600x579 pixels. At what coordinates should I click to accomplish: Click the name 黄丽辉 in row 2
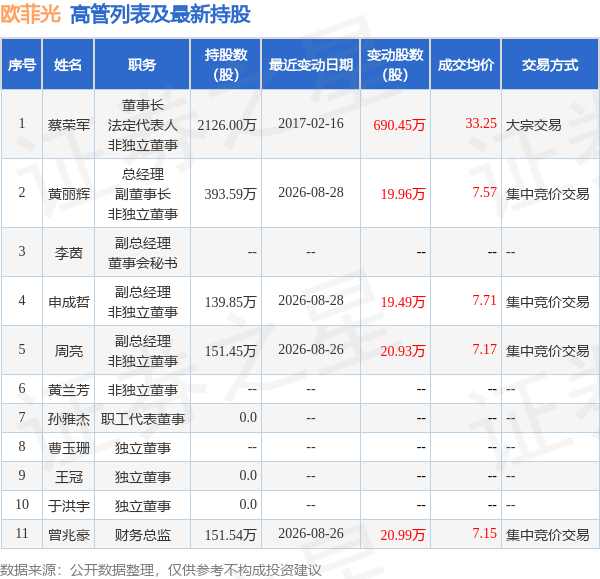pos(68,194)
